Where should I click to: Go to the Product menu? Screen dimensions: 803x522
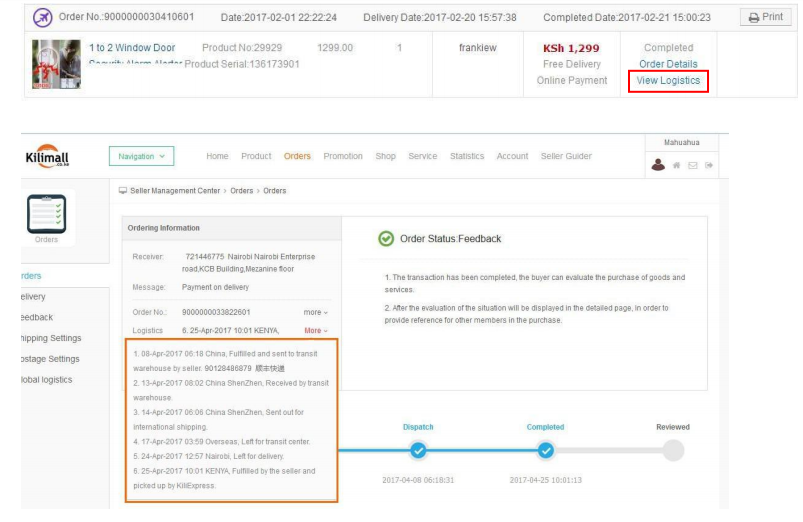[x=256, y=156]
